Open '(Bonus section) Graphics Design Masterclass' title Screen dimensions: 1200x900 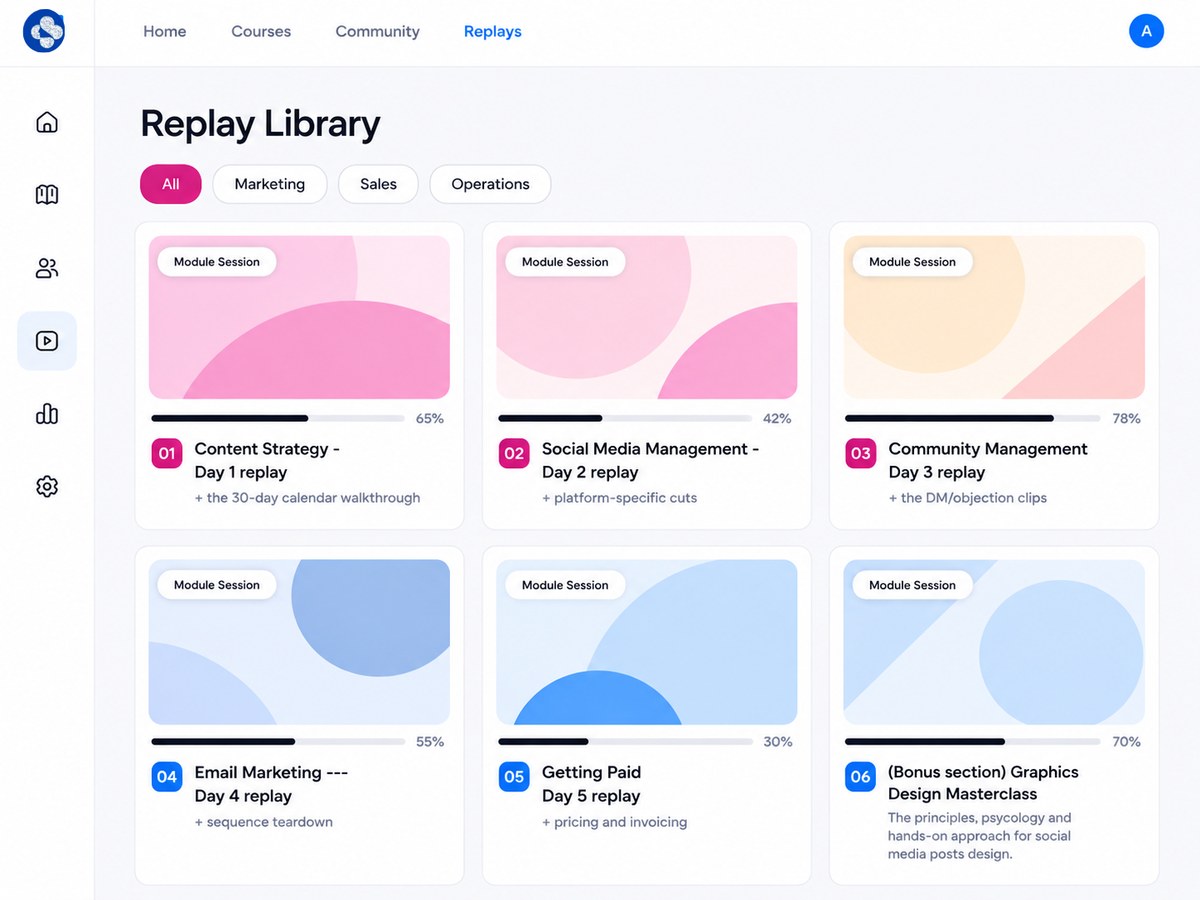pos(983,783)
